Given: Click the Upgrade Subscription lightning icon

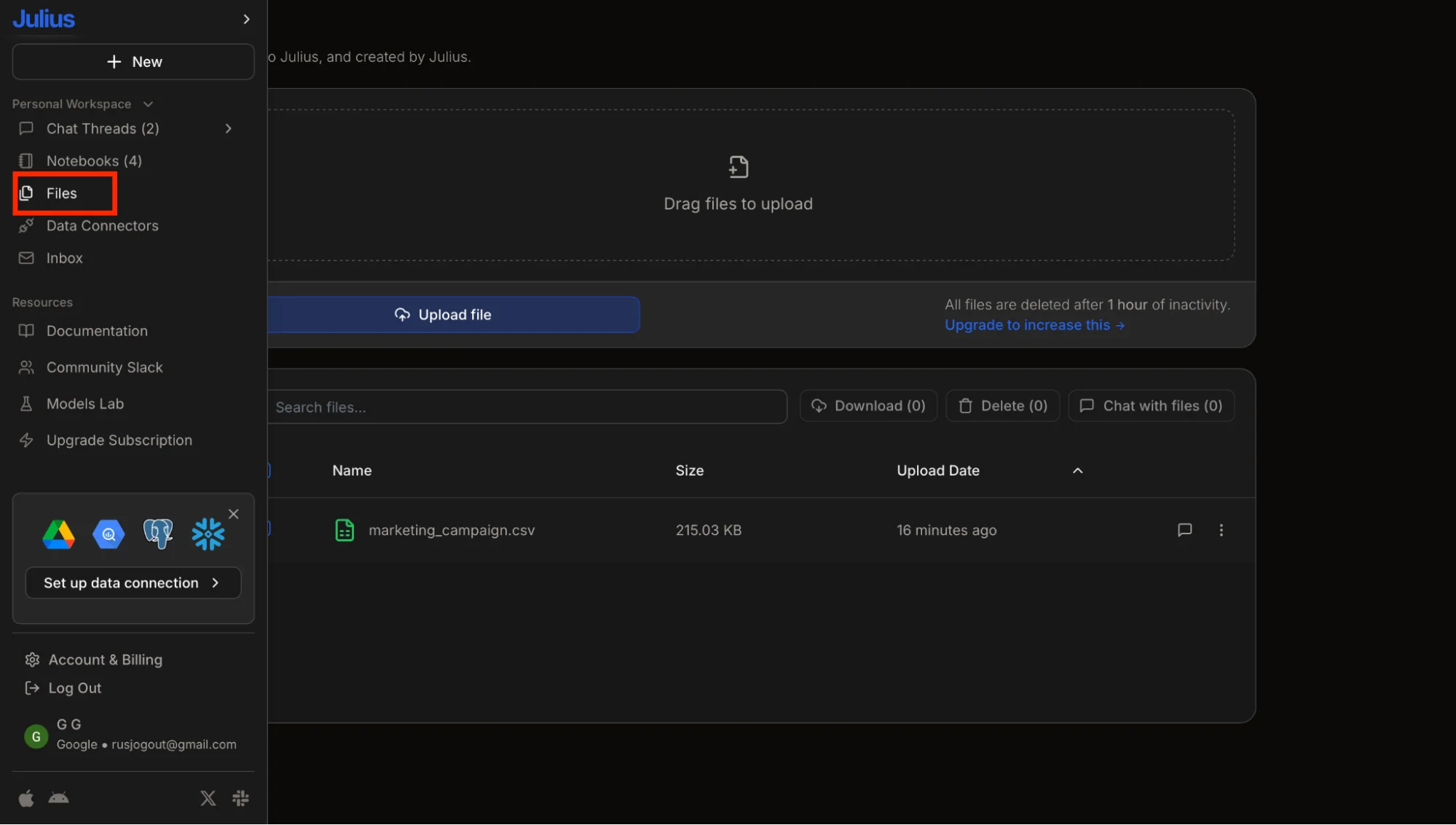Looking at the screenshot, I should tap(26, 441).
